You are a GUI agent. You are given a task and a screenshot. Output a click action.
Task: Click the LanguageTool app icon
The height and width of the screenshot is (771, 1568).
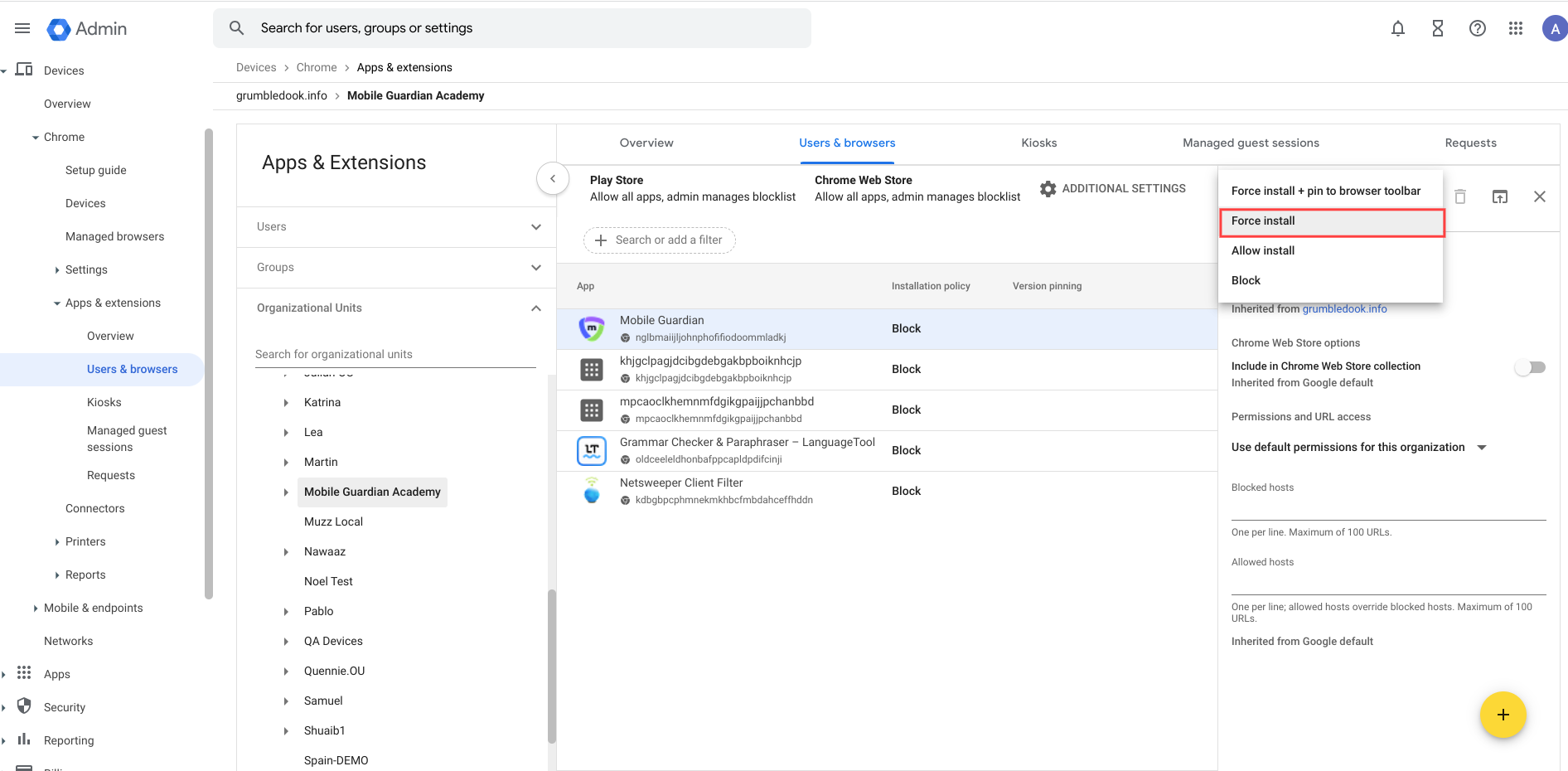coord(592,450)
